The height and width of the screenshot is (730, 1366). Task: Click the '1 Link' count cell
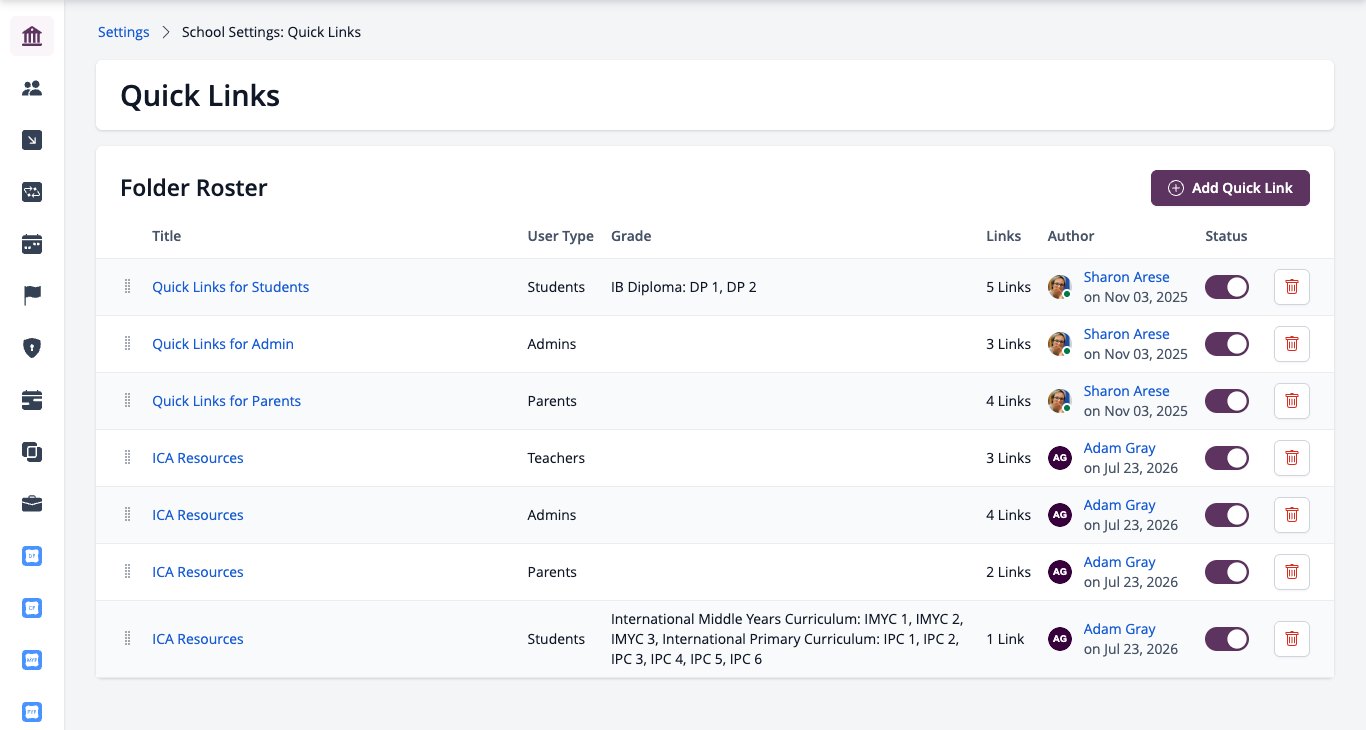pos(1005,639)
